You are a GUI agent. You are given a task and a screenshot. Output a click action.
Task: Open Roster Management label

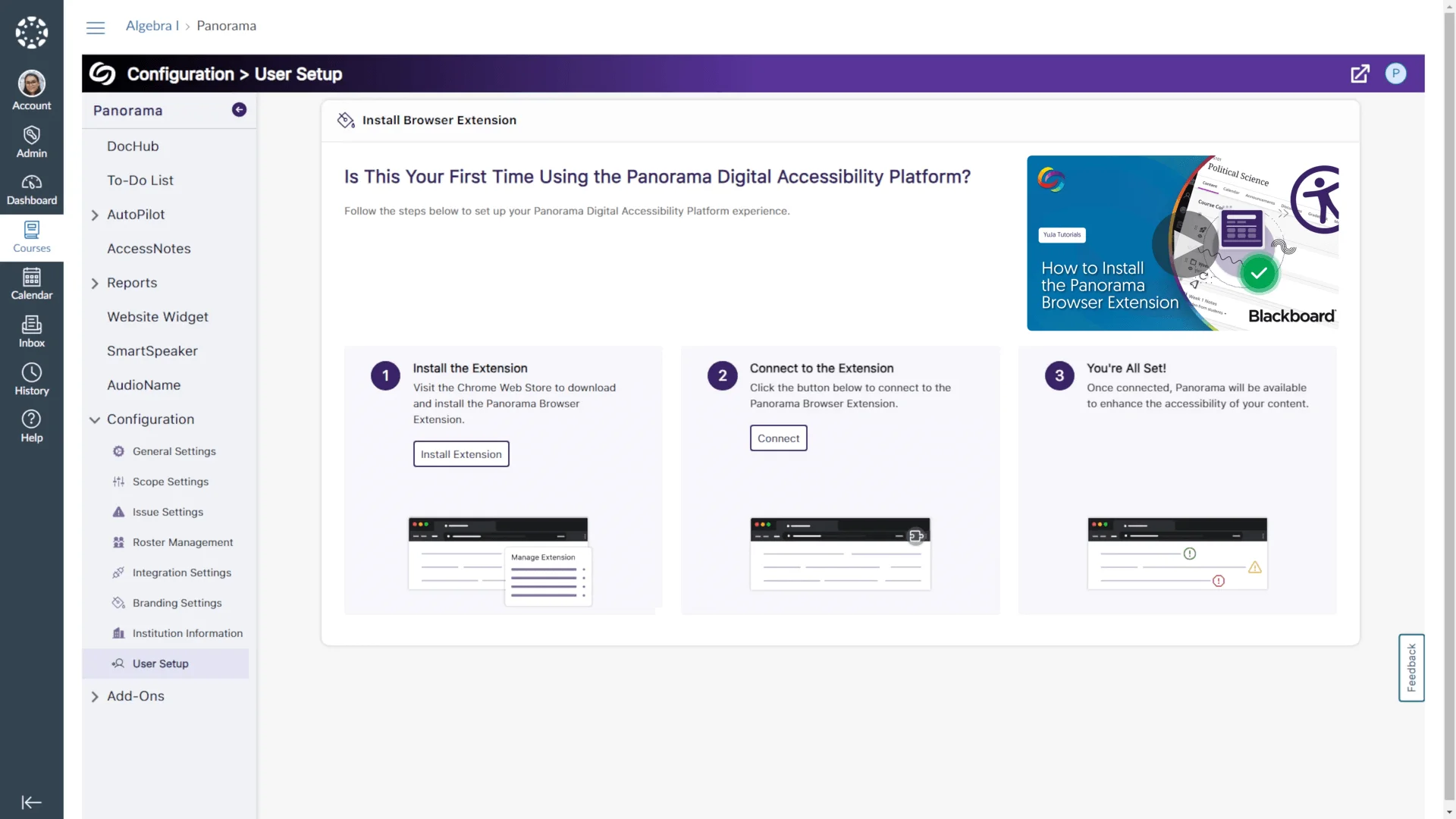183,542
